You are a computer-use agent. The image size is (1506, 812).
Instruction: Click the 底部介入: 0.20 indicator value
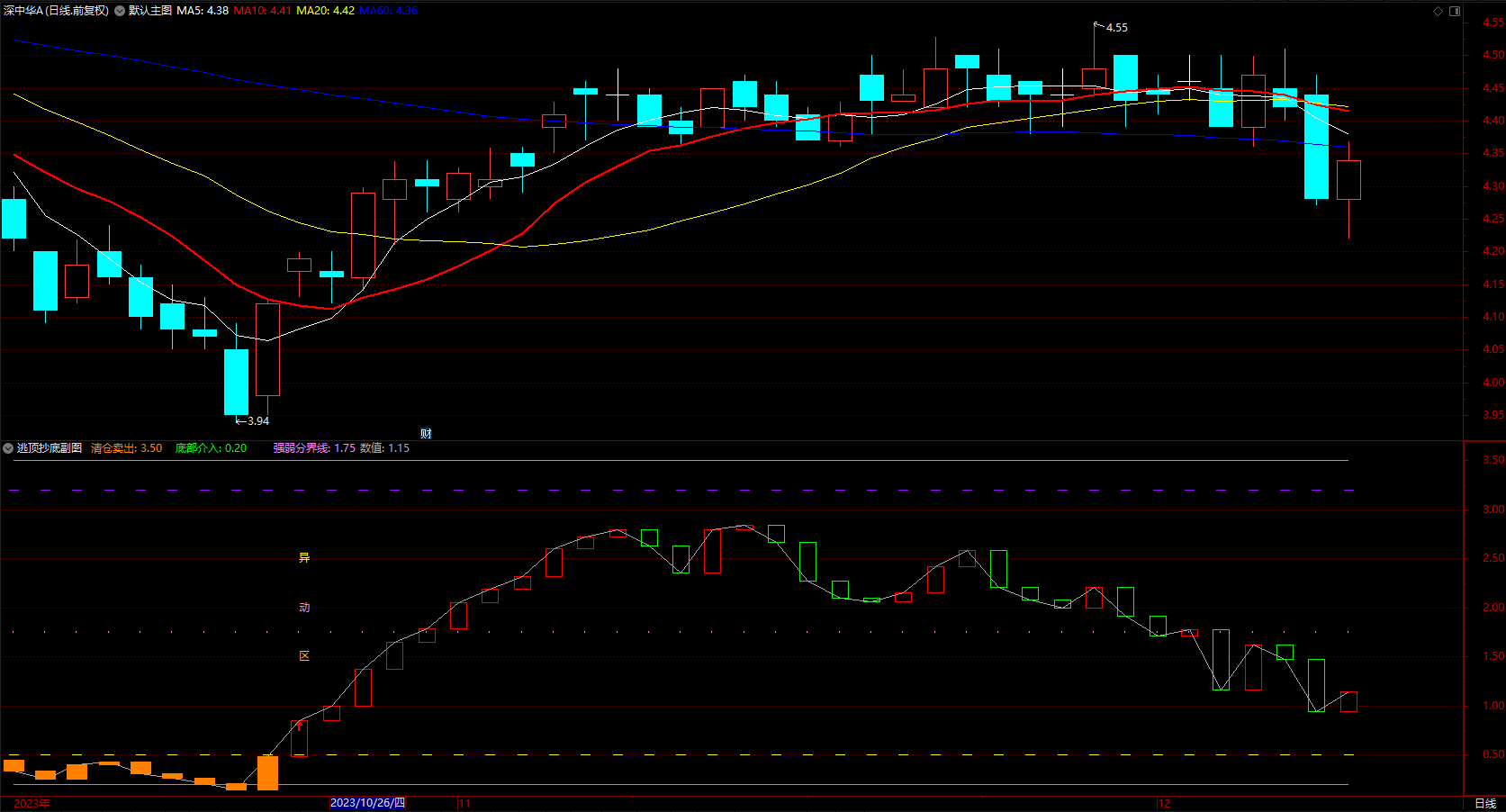211,448
